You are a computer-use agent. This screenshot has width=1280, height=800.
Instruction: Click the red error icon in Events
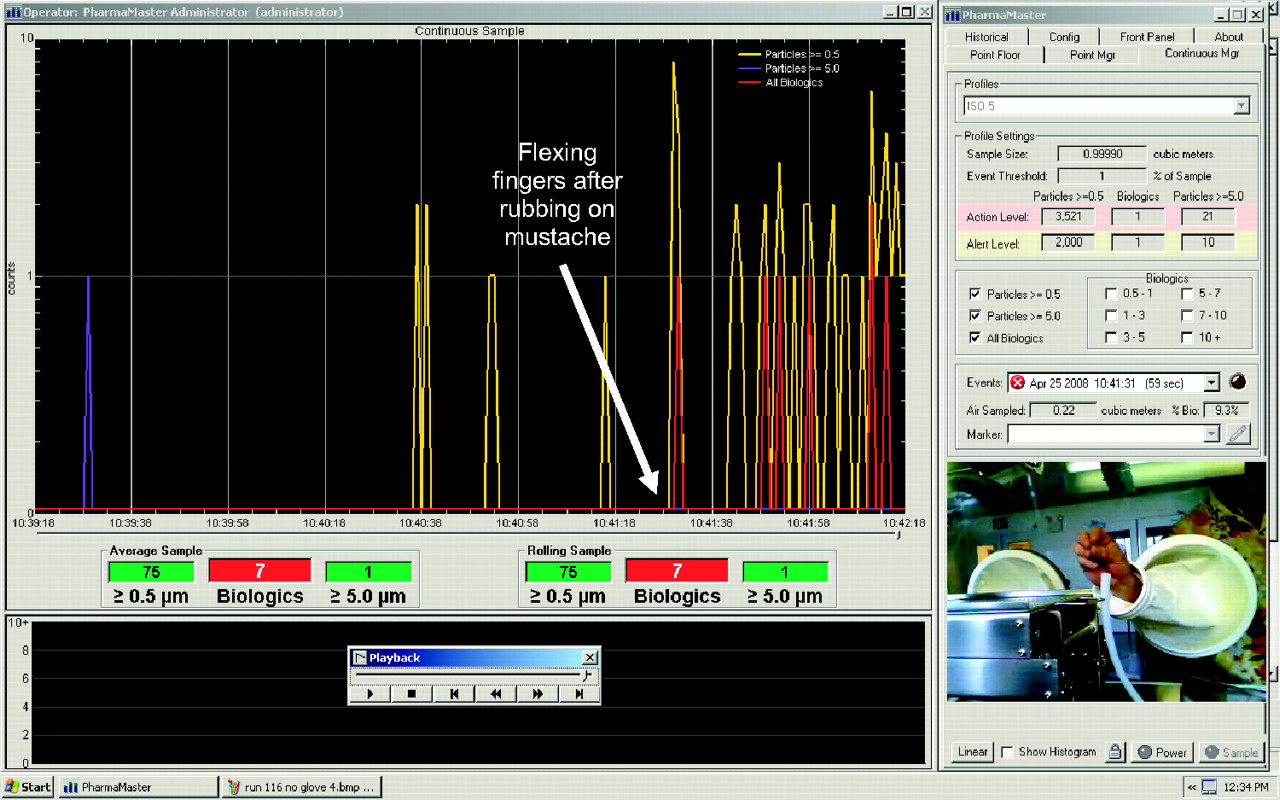pos(1017,382)
